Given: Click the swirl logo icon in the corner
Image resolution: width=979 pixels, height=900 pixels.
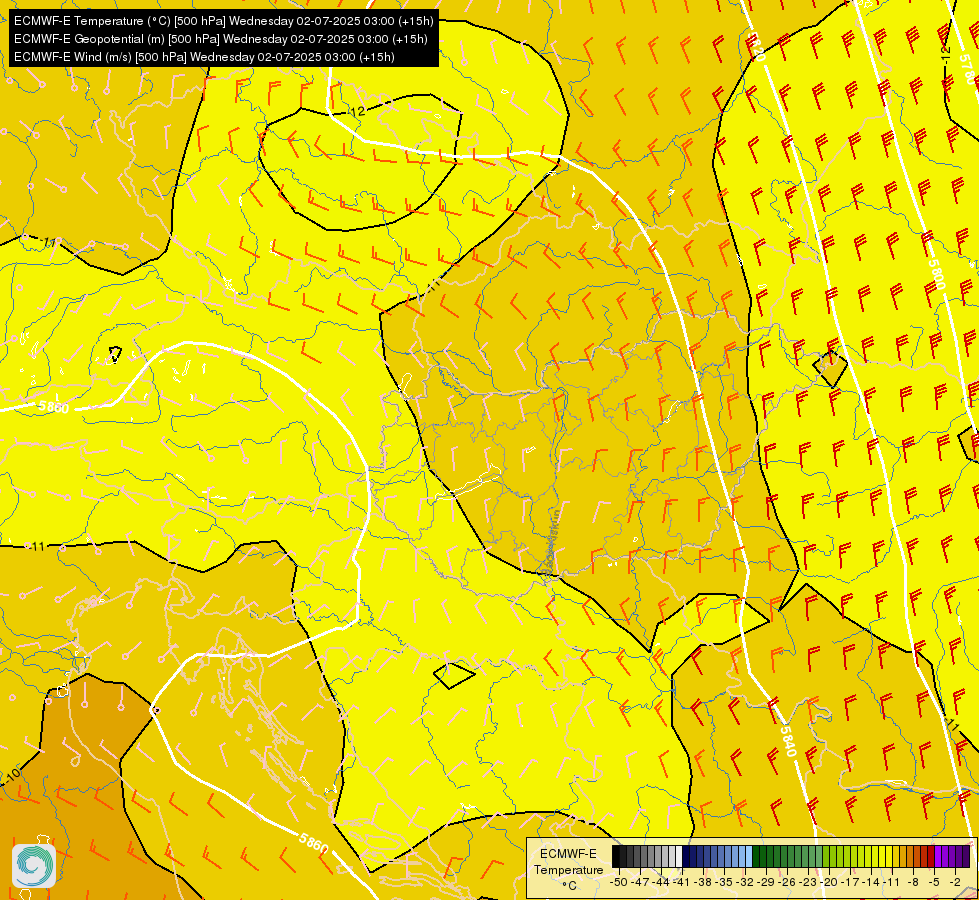Looking at the screenshot, I should point(34,866).
